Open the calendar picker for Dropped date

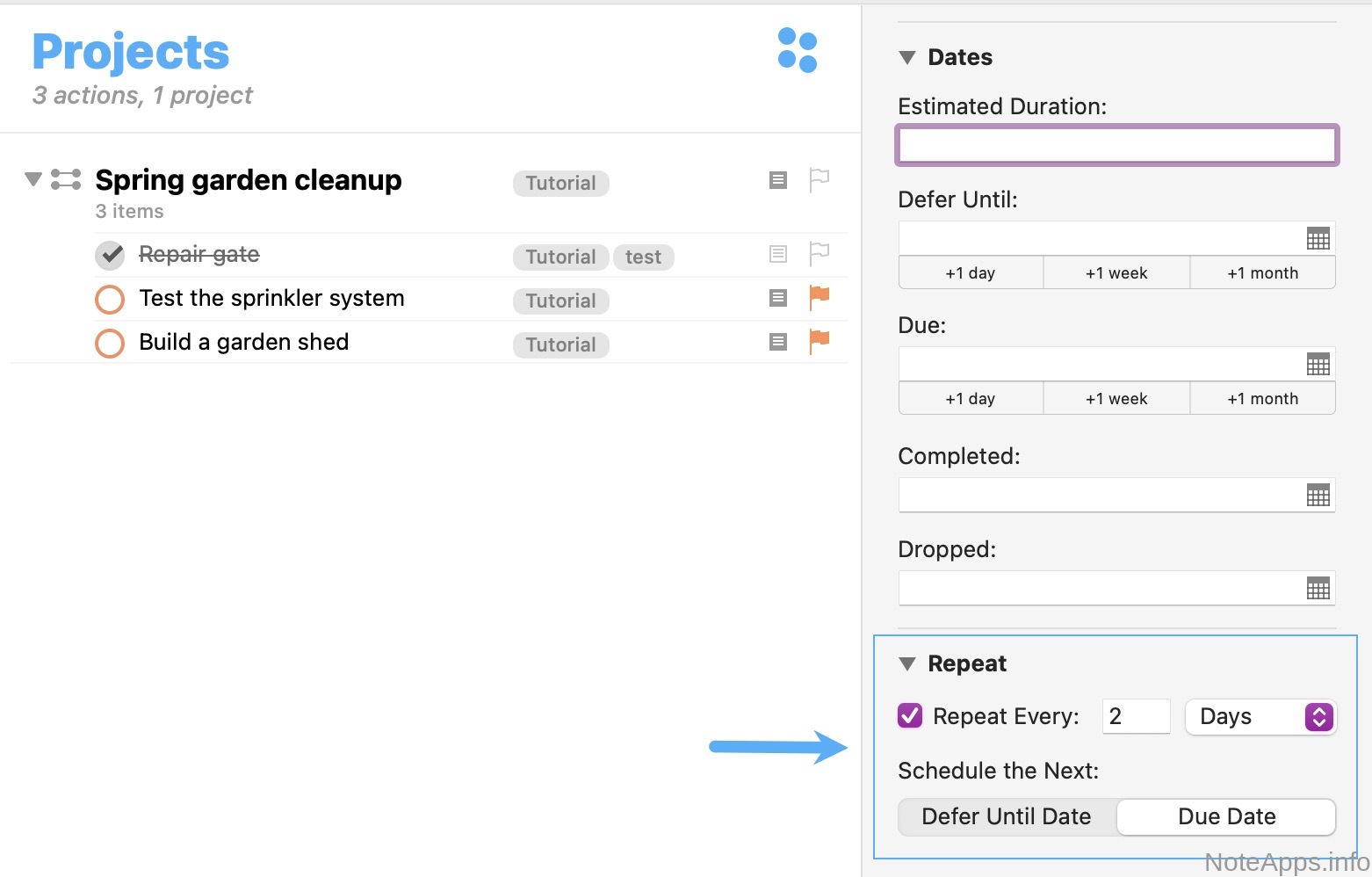tap(1318, 588)
